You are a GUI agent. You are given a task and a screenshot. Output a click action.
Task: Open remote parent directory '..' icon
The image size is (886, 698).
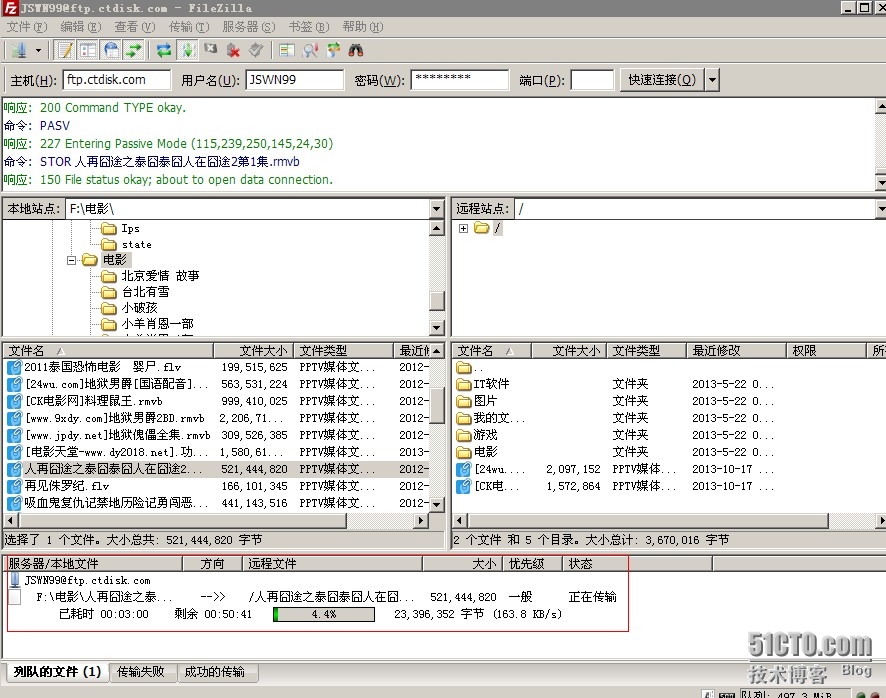coord(464,367)
